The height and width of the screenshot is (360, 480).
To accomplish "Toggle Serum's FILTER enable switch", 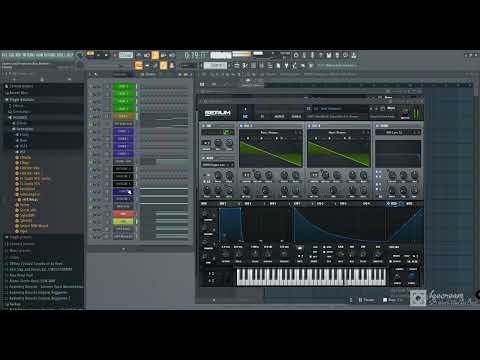I will coord(378,126).
